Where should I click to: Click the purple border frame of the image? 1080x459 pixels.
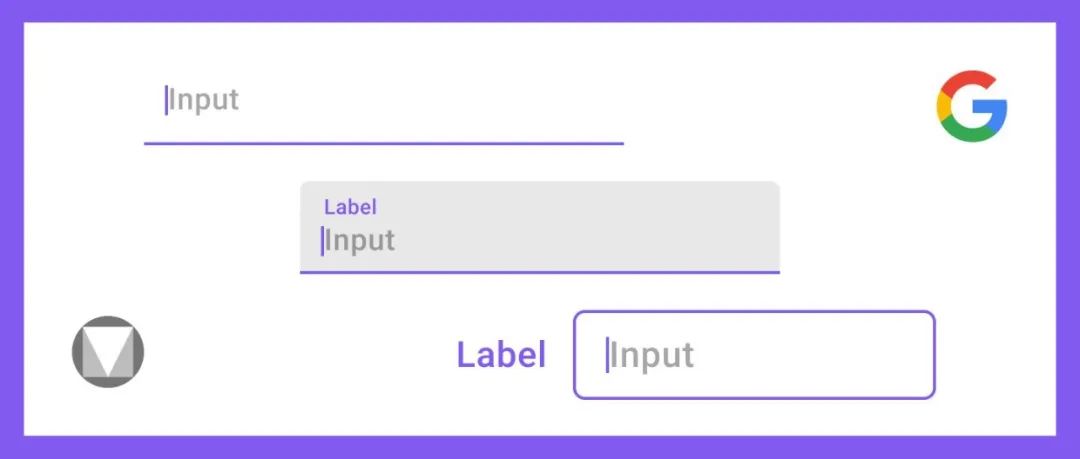point(540,10)
